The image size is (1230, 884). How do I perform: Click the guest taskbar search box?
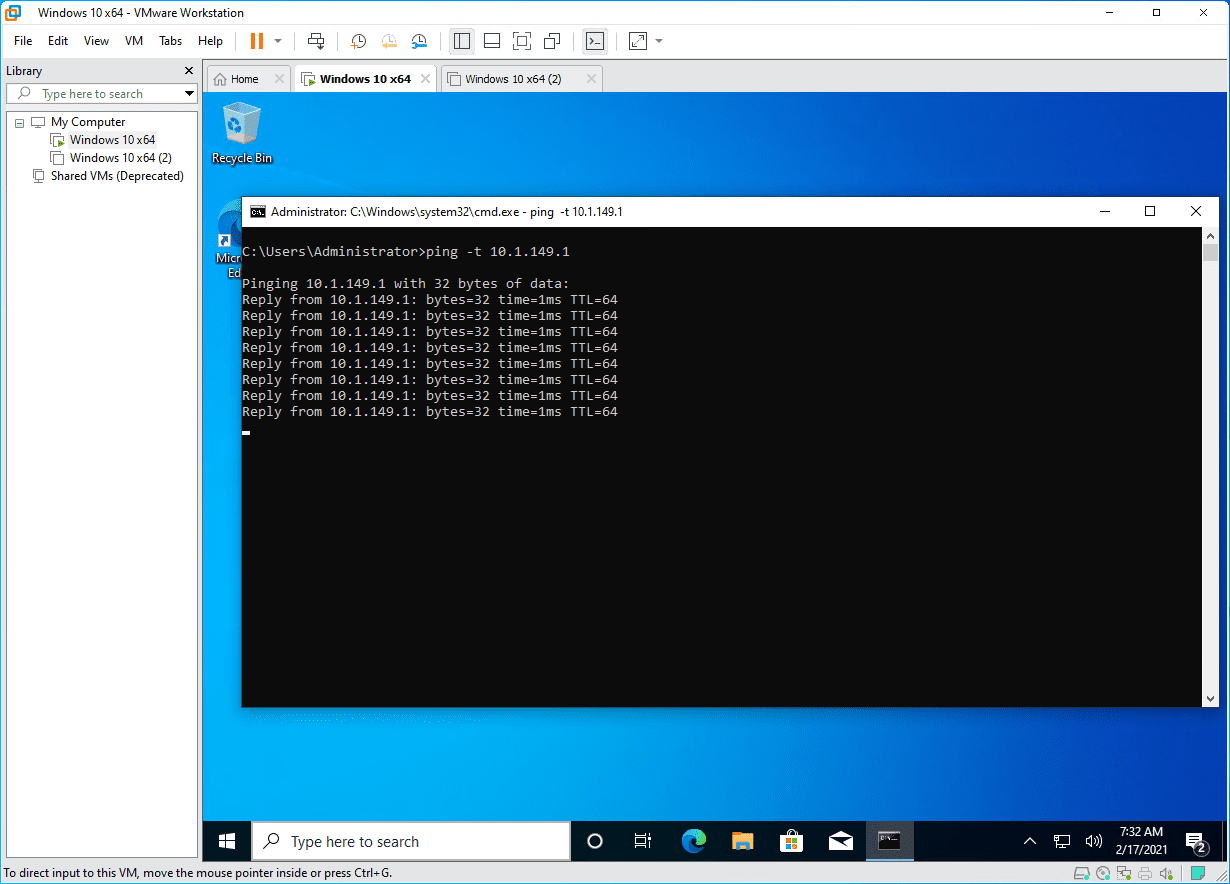[x=410, y=841]
